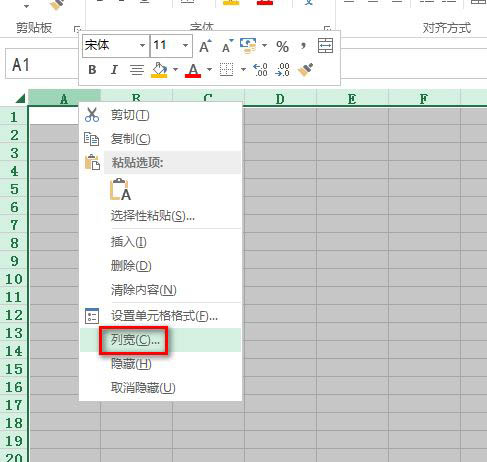Apply red font color in mini toolbar
487x462 pixels.
pos(193,70)
